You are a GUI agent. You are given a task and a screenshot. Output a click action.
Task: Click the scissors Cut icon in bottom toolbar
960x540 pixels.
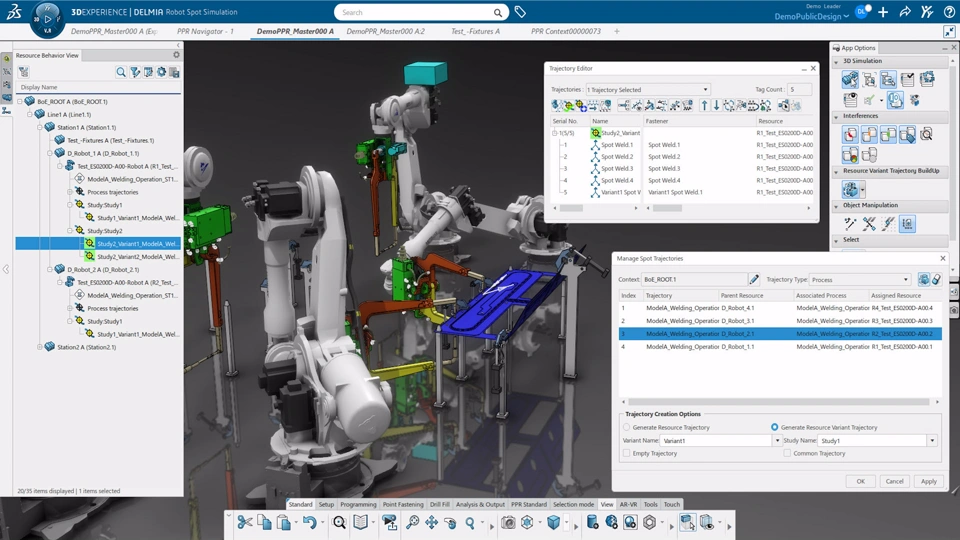(245, 522)
